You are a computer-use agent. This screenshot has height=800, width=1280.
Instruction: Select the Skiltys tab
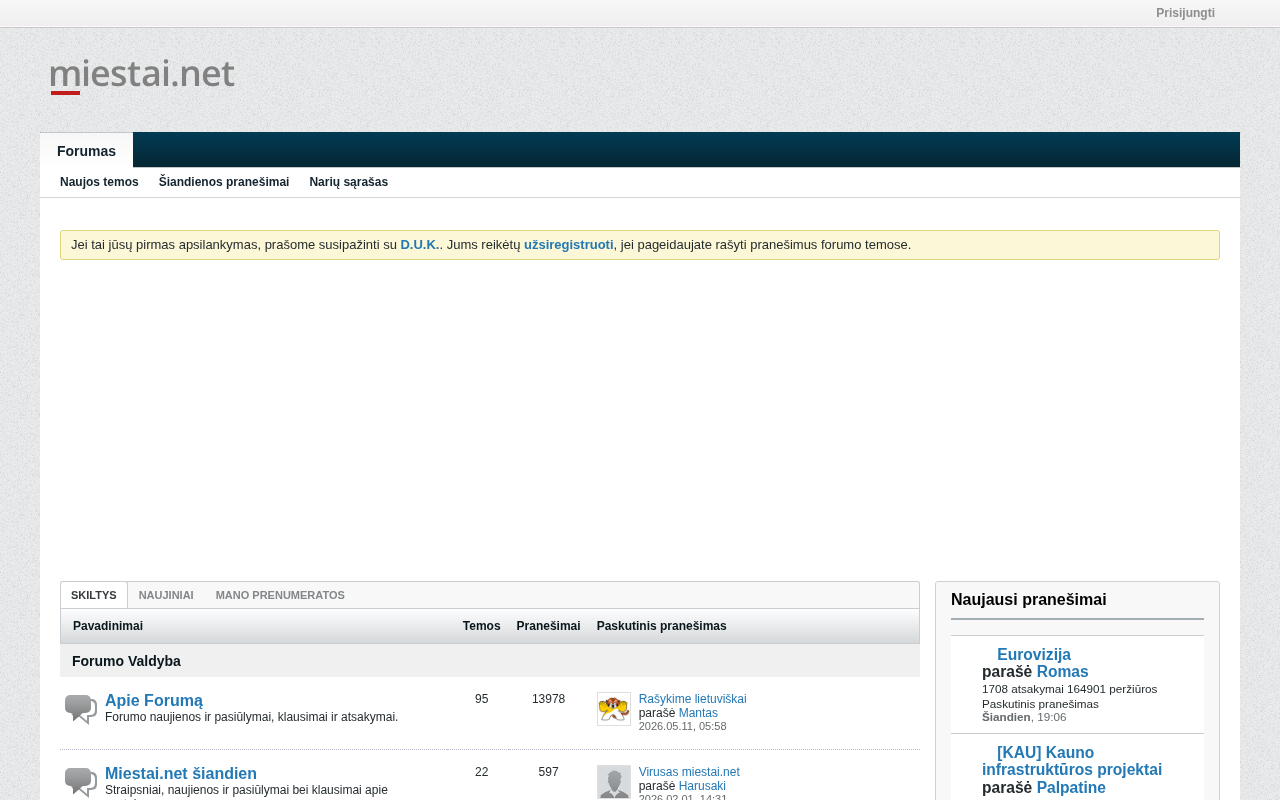94,595
